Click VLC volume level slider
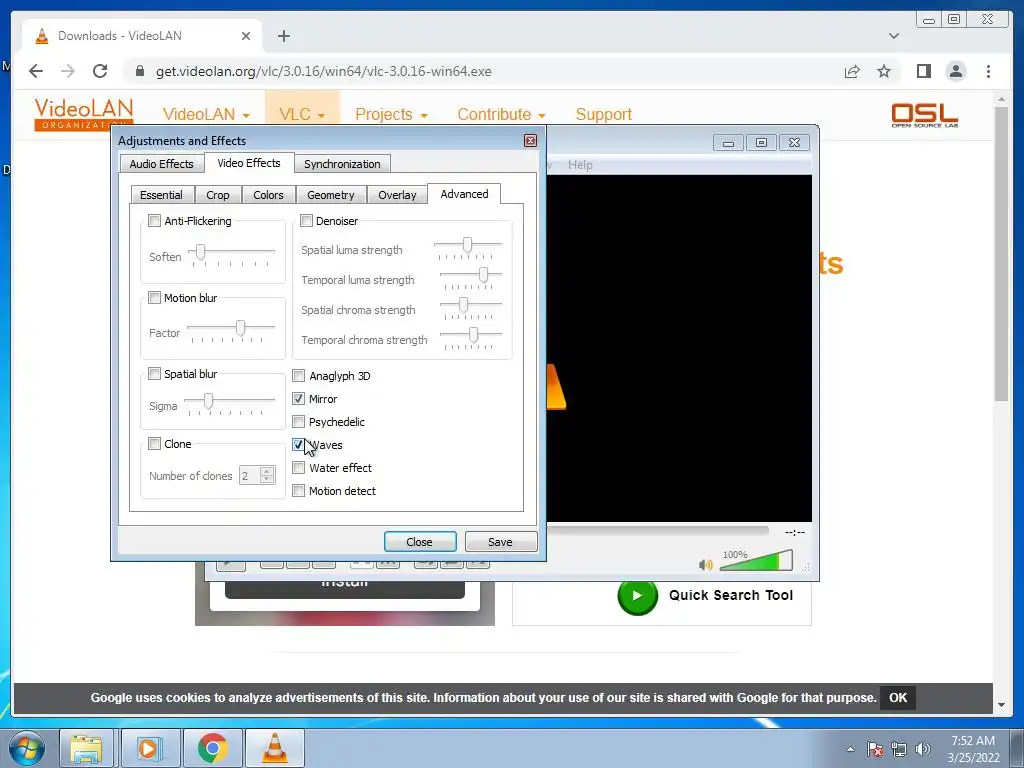Screen dimensions: 1024x768 tap(756, 561)
